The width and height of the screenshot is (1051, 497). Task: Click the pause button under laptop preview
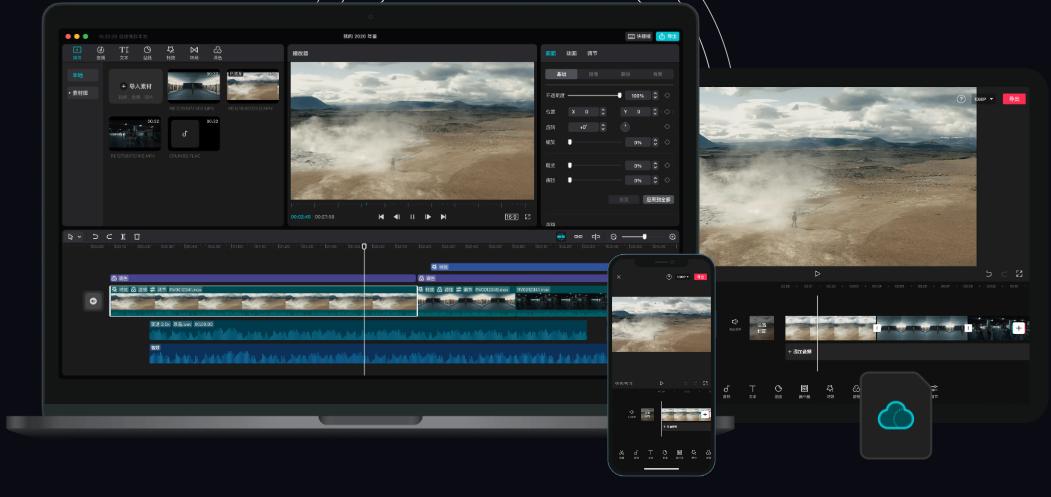tap(412, 216)
